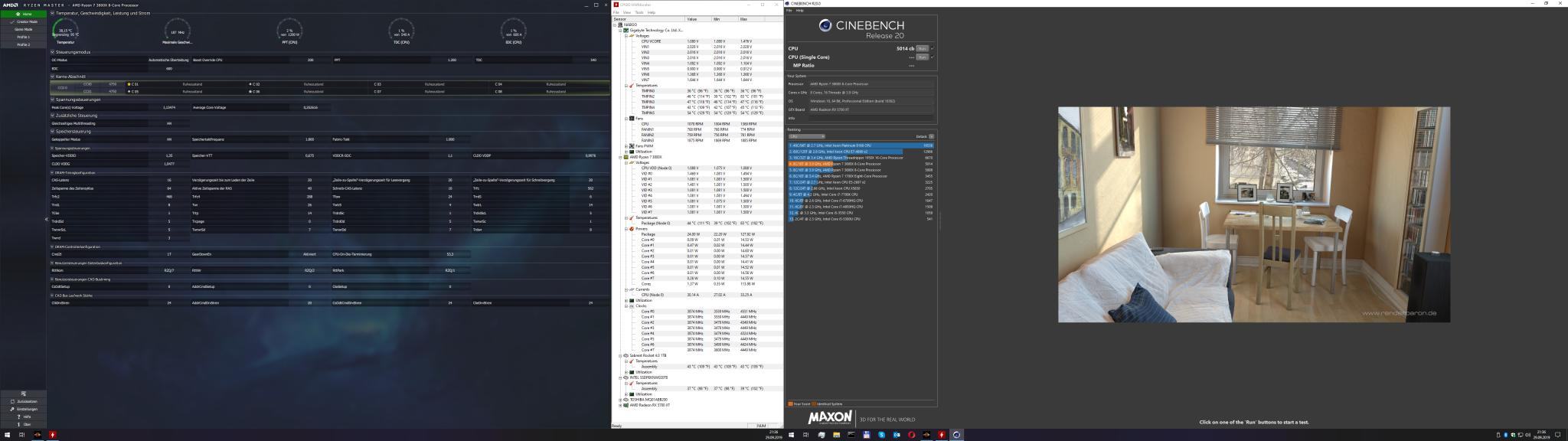Collapse the Powers node in HWMonitor
This screenshot has width=1568, height=441.
(626, 229)
